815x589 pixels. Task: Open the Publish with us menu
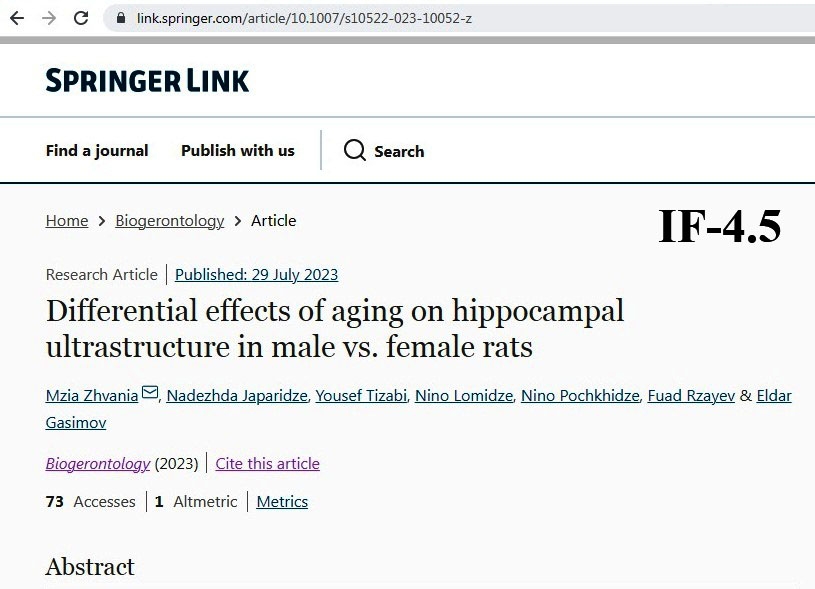coord(238,151)
